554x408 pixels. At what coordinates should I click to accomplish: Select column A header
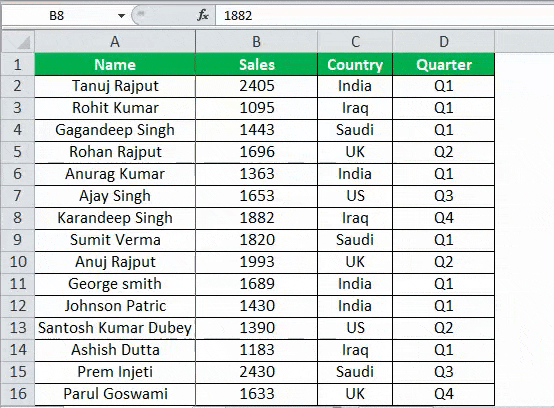click(x=115, y=42)
